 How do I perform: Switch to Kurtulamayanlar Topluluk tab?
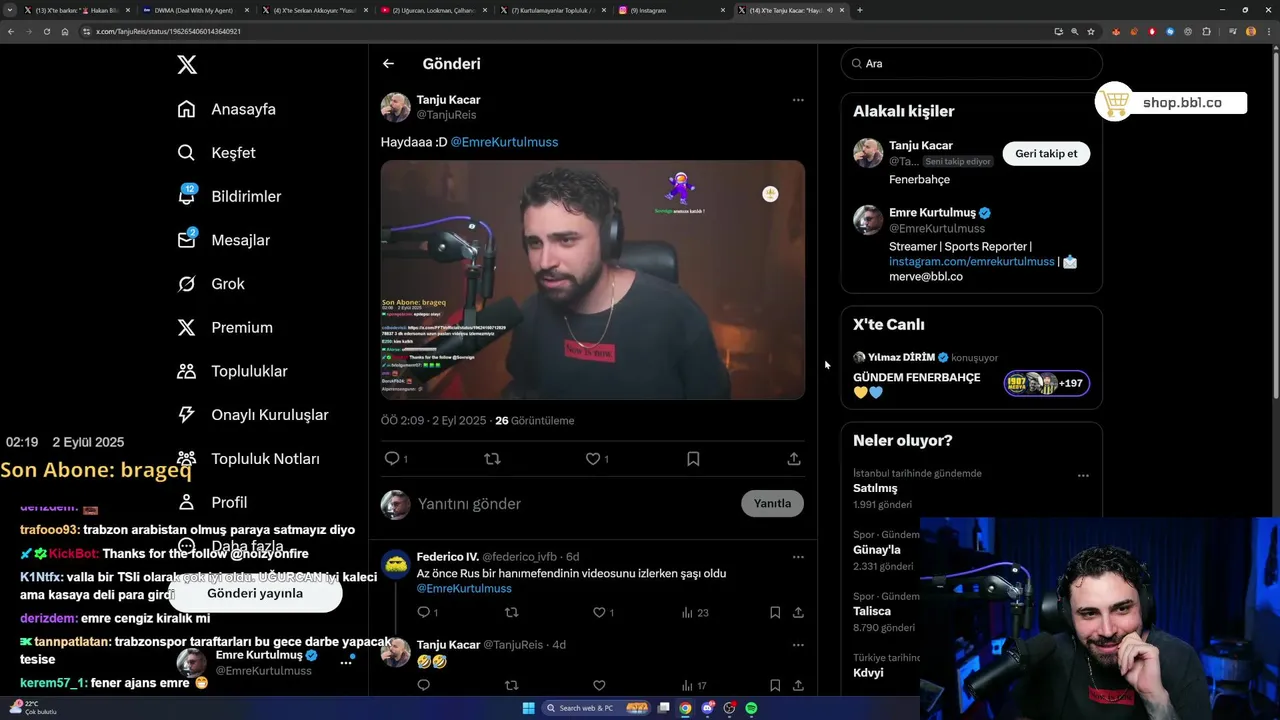[x=552, y=10]
